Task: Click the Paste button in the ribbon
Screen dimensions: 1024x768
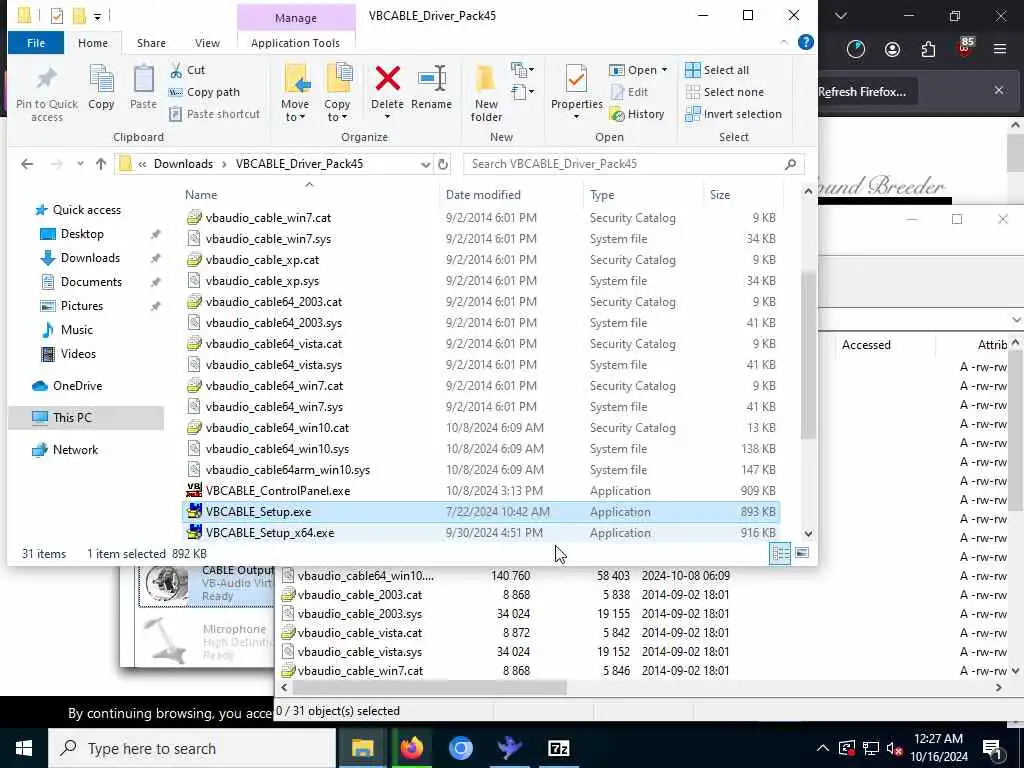Action: (x=143, y=88)
